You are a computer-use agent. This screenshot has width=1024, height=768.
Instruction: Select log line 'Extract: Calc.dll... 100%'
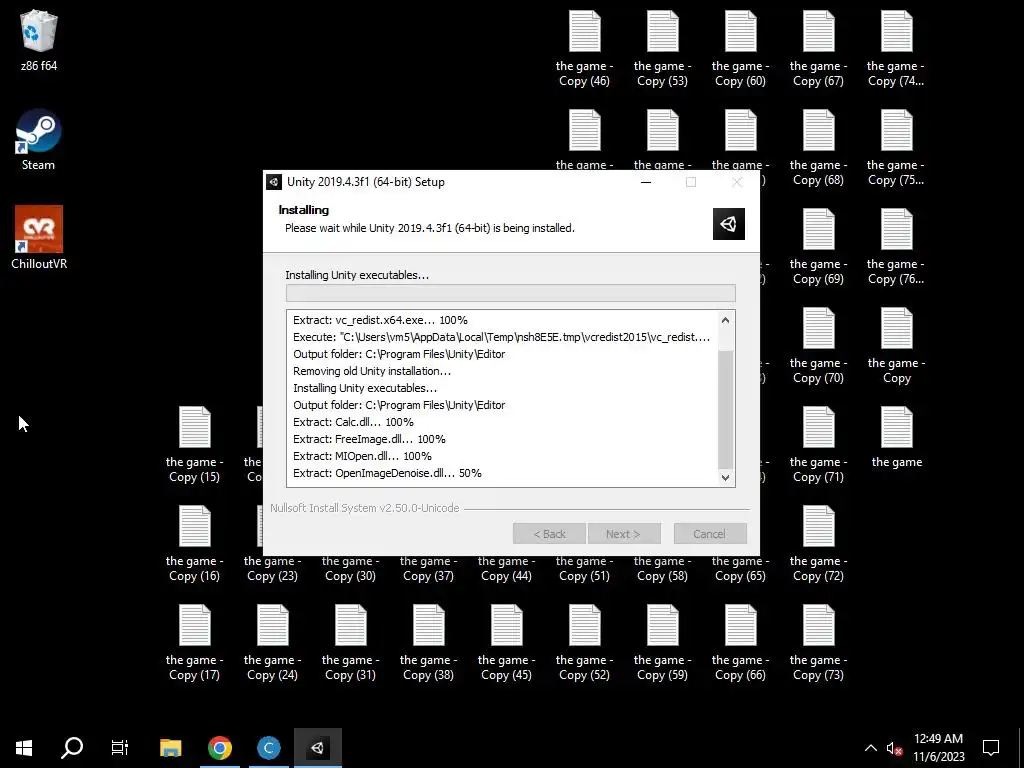pyautogui.click(x=353, y=422)
